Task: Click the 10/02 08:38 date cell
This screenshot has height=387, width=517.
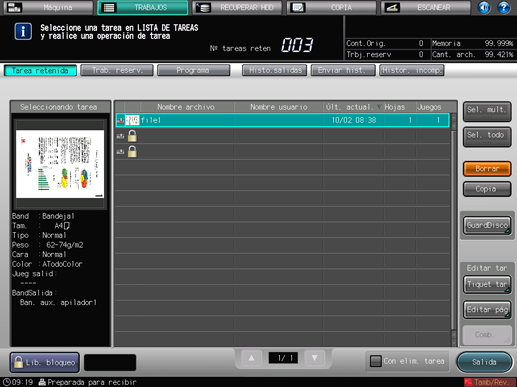Action: click(x=354, y=120)
